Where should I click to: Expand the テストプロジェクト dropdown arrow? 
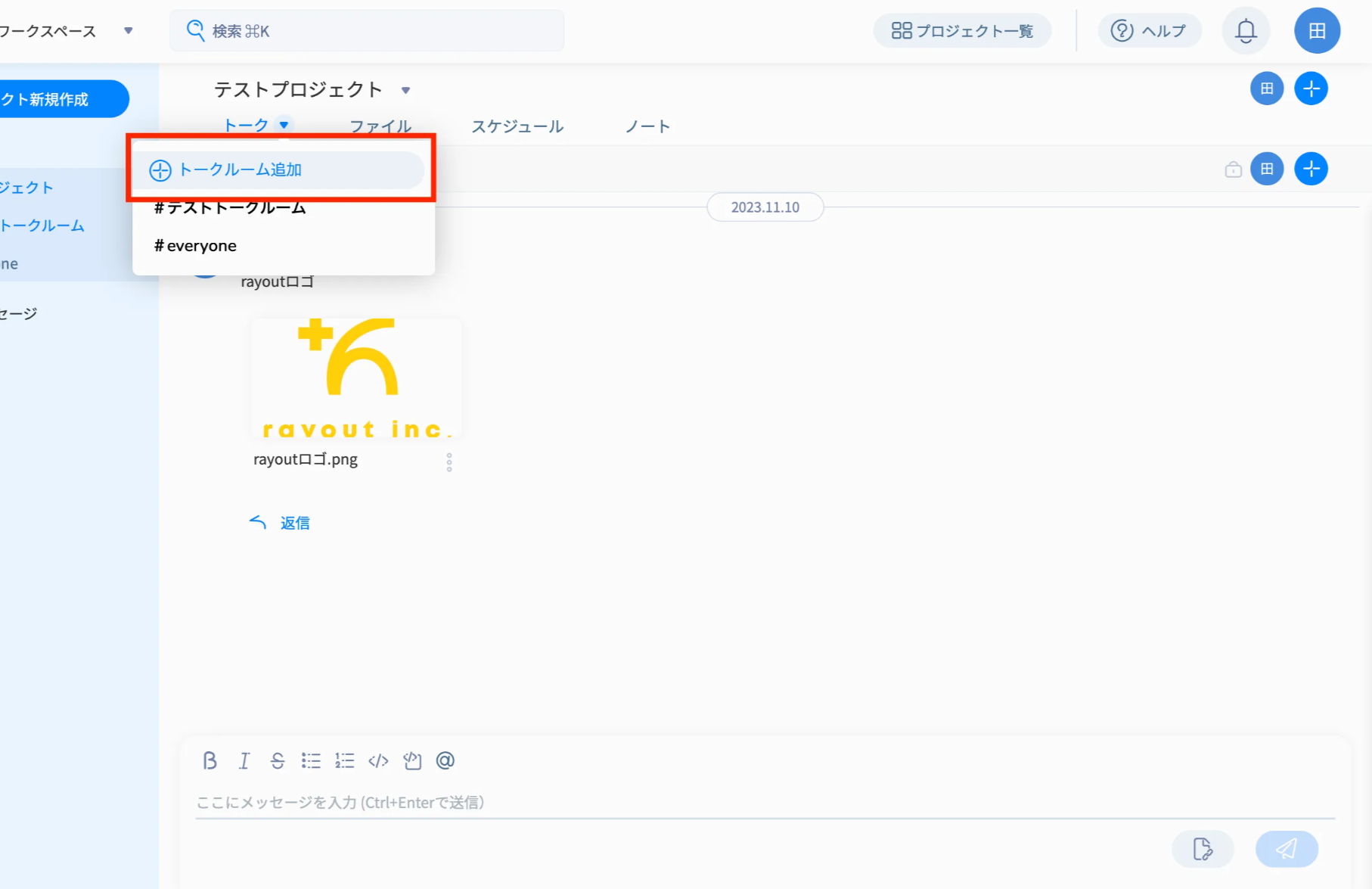coord(406,90)
